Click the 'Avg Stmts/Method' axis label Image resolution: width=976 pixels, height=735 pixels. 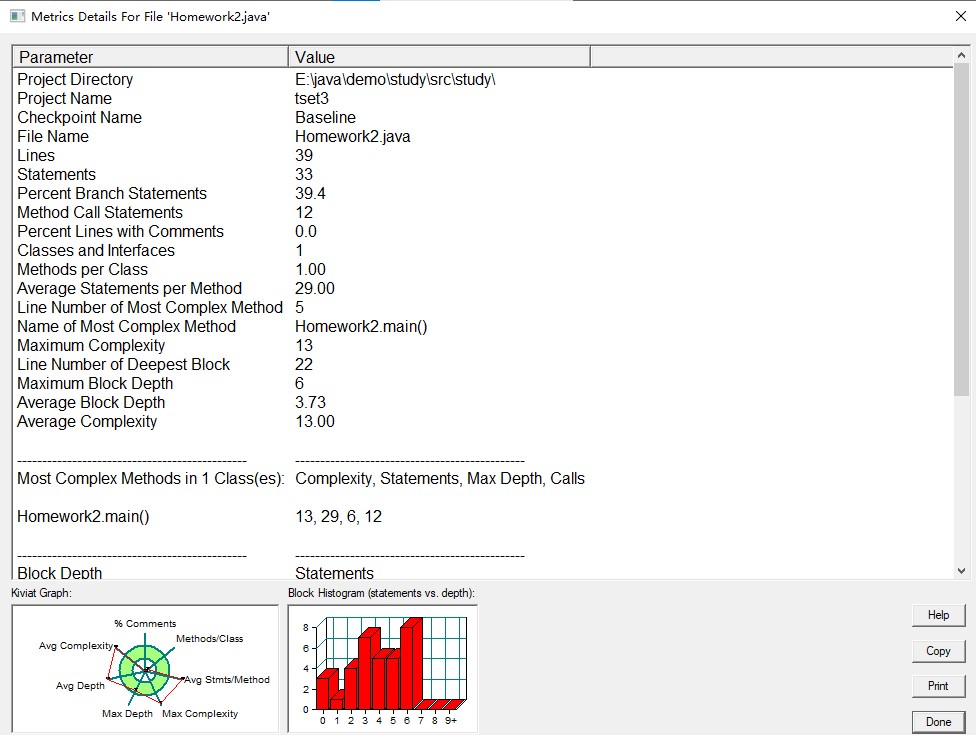click(x=227, y=680)
